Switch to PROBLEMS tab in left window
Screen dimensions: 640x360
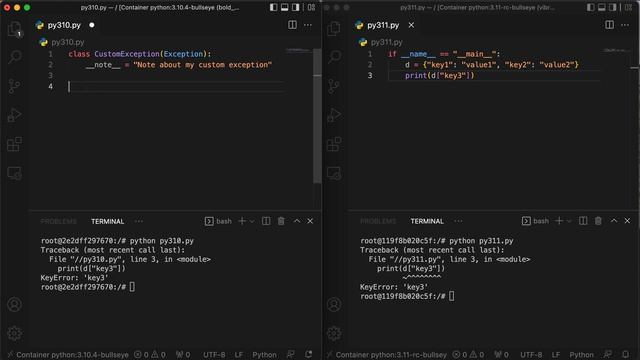click(59, 221)
